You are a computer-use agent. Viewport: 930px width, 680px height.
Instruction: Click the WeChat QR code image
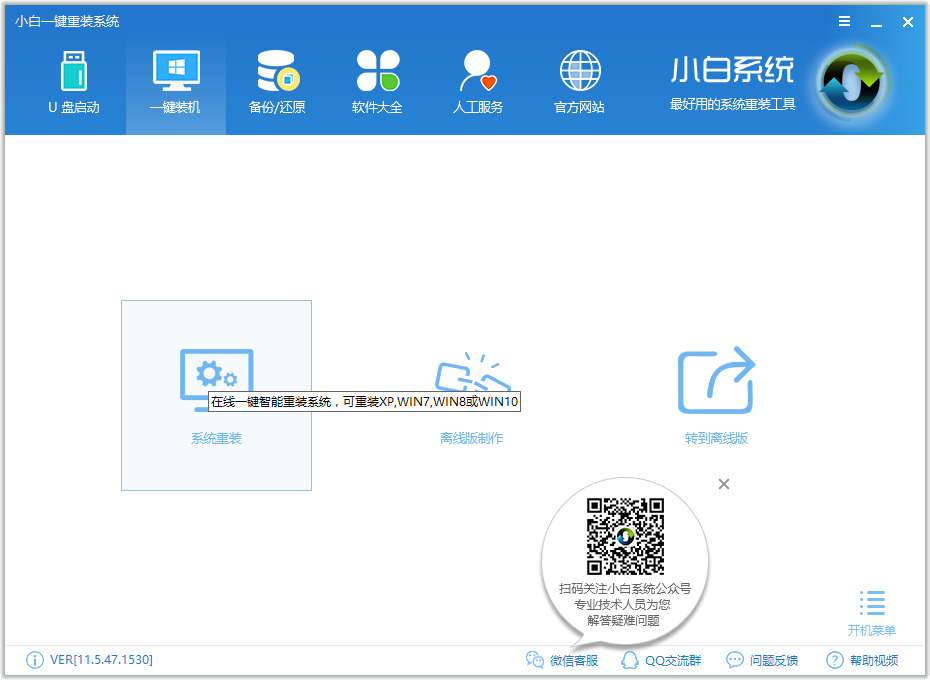coord(625,536)
